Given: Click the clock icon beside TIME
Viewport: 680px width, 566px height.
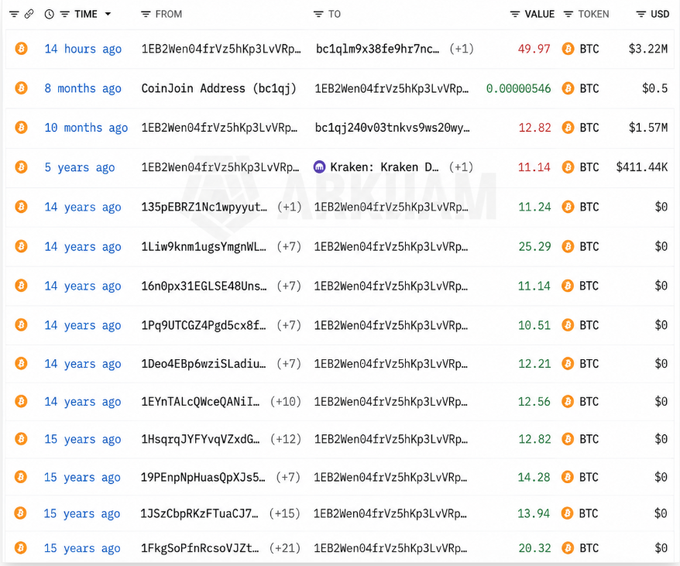Looking at the screenshot, I should point(49,14).
